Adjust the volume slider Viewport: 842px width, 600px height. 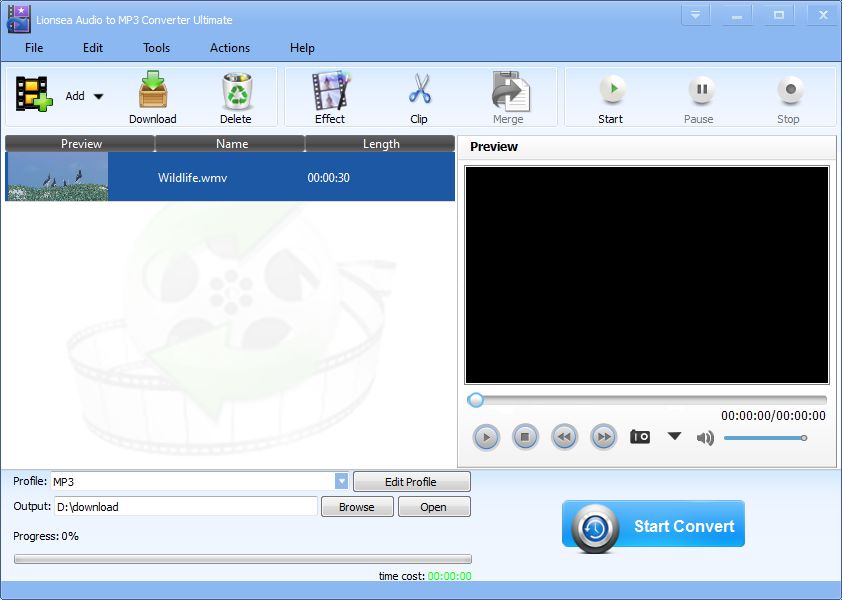point(765,438)
